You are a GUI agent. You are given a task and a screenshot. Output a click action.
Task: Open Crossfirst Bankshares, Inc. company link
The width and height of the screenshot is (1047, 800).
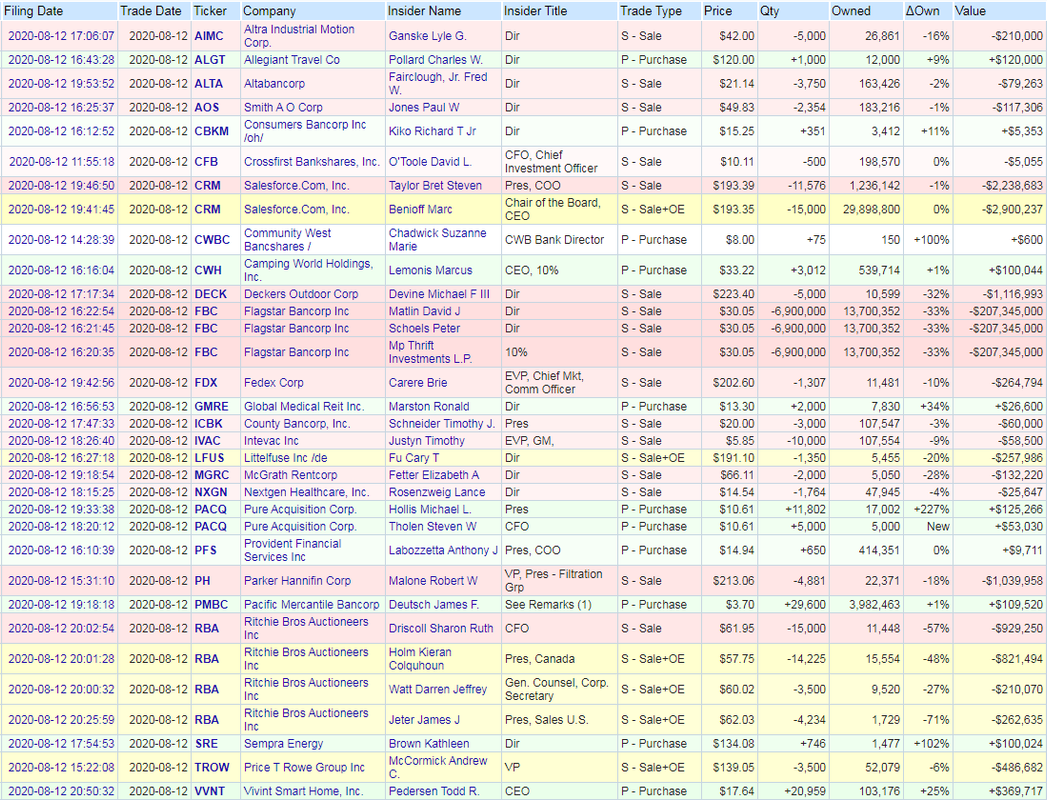click(x=312, y=162)
